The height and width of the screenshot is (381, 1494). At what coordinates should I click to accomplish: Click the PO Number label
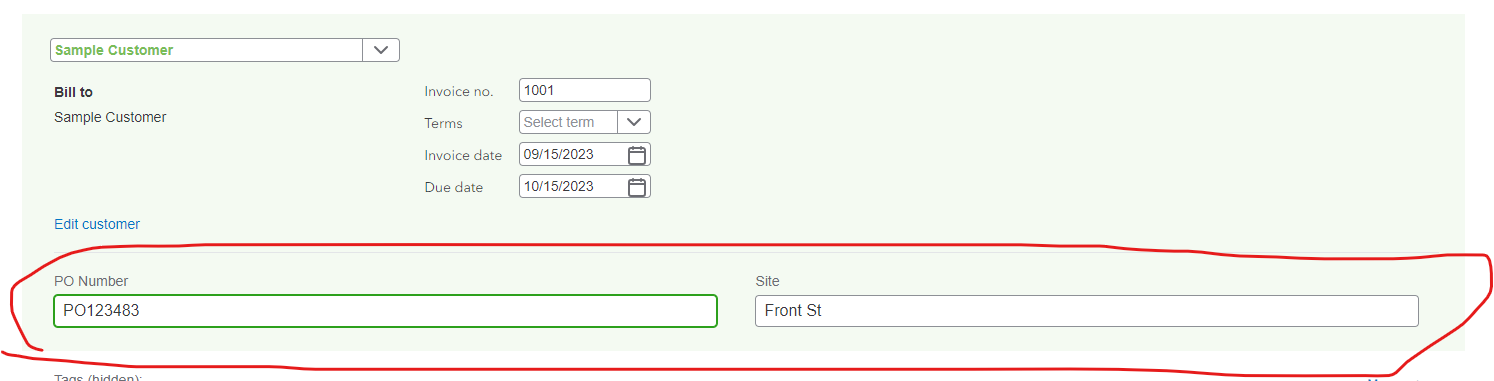(x=91, y=281)
